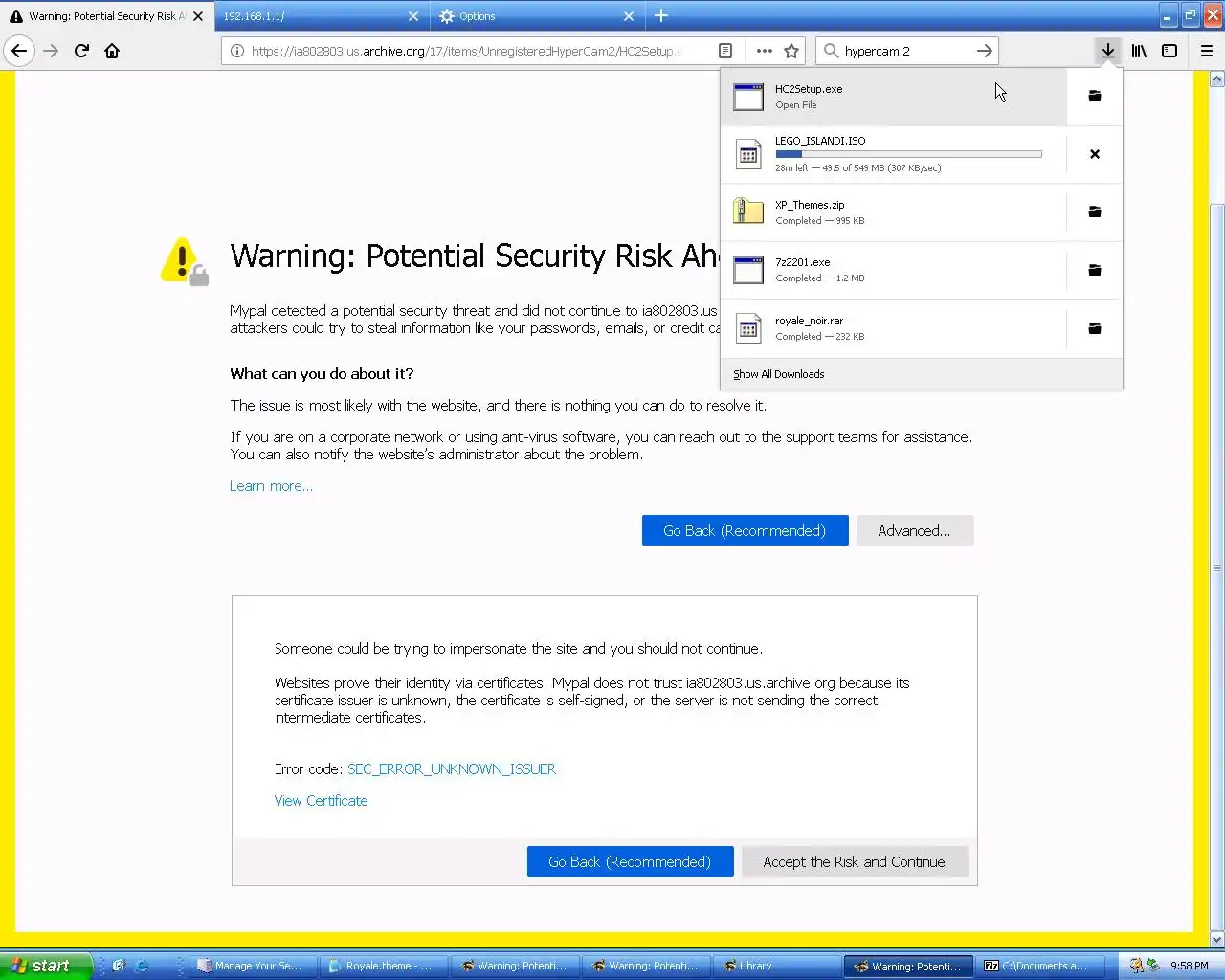Open containing folder for XP_Themes.zip
The image size is (1225, 980).
pos(1095,212)
